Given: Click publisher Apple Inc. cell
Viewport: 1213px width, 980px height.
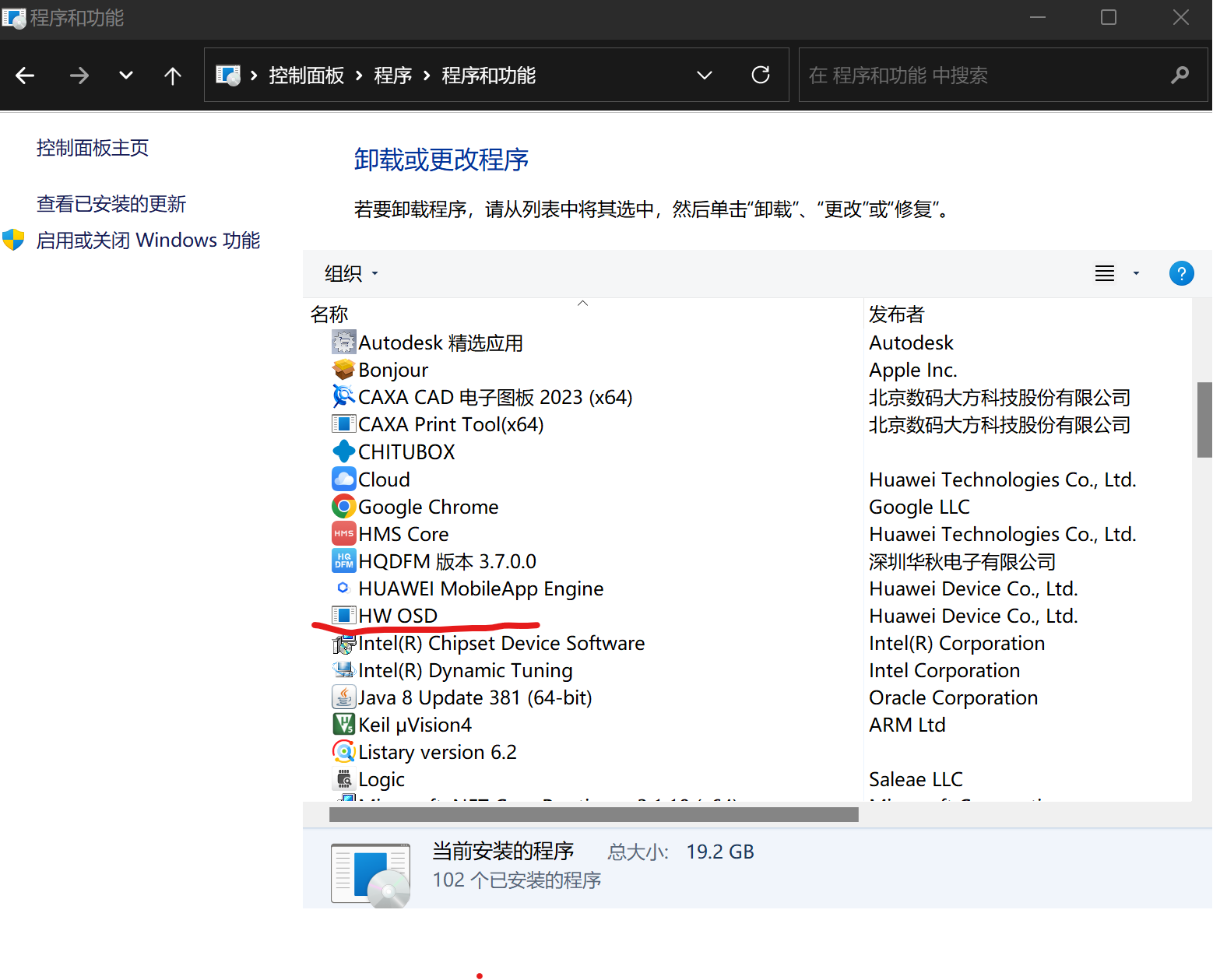Looking at the screenshot, I should click(913, 370).
